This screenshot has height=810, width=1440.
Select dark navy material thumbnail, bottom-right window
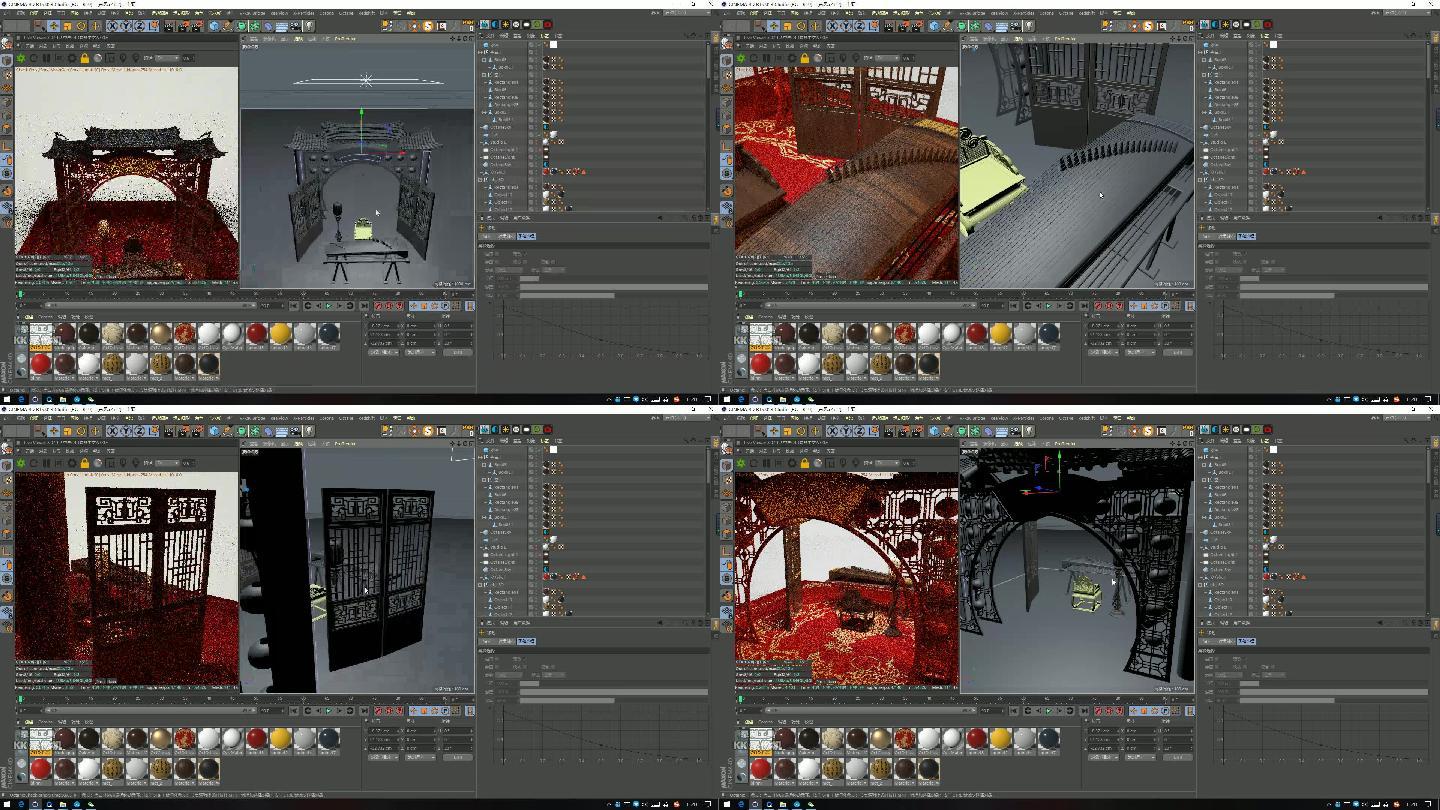(1049, 738)
